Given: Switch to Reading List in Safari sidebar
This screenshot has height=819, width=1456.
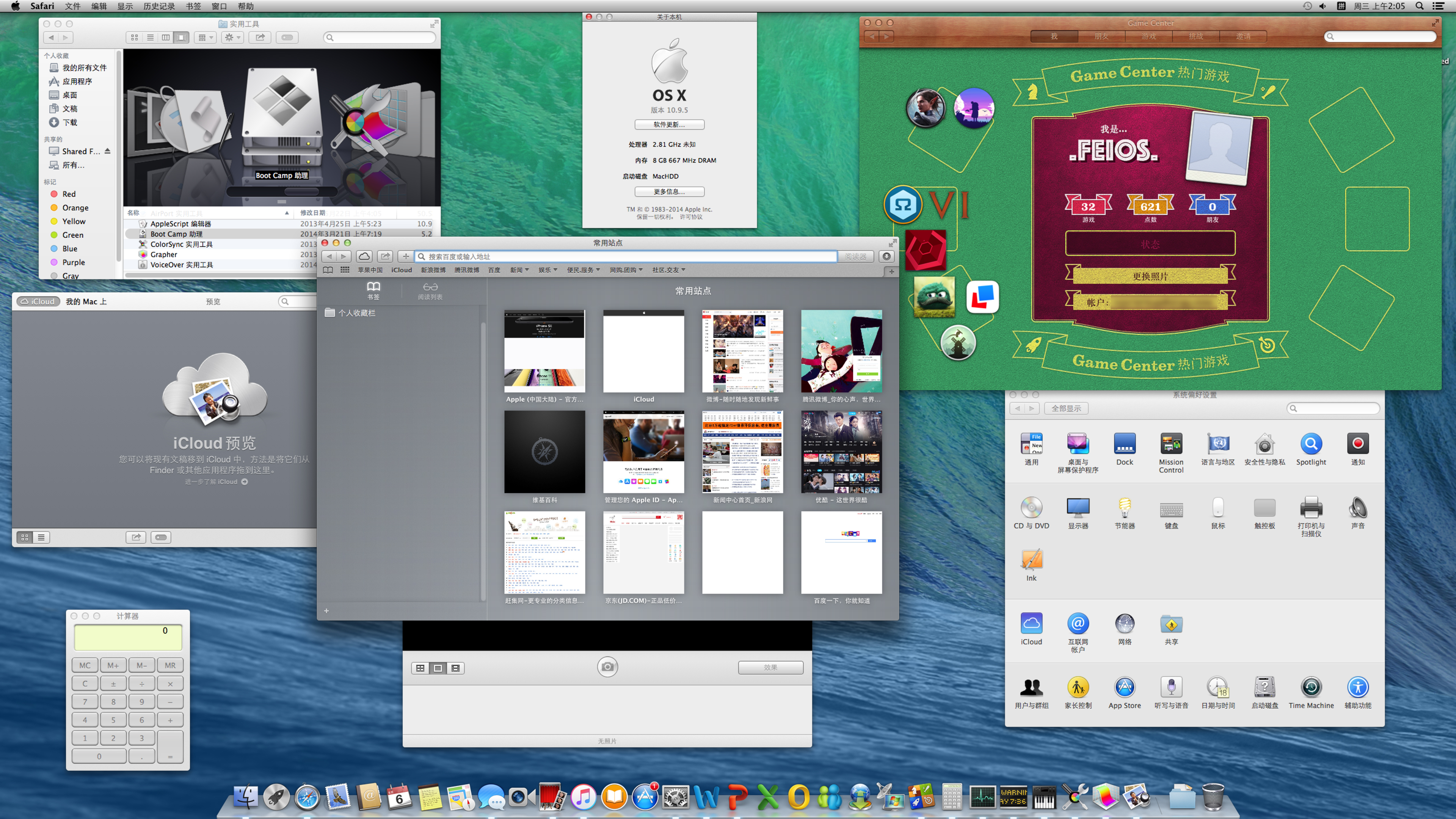Looking at the screenshot, I should (430, 290).
